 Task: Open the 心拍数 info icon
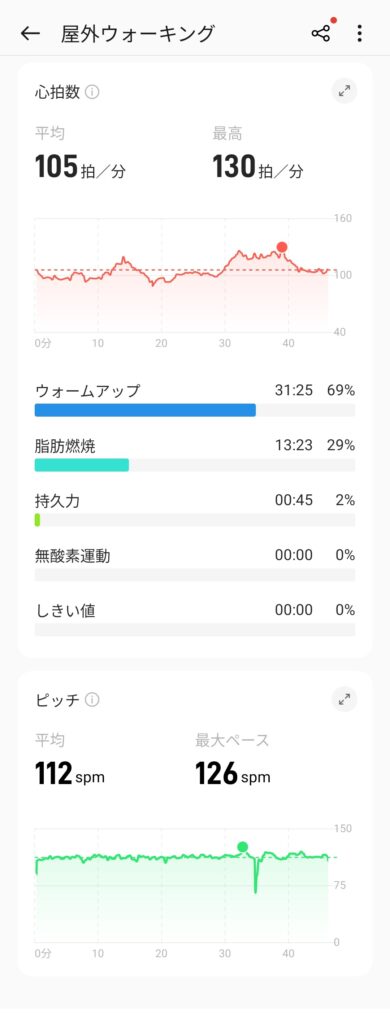(x=93, y=92)
